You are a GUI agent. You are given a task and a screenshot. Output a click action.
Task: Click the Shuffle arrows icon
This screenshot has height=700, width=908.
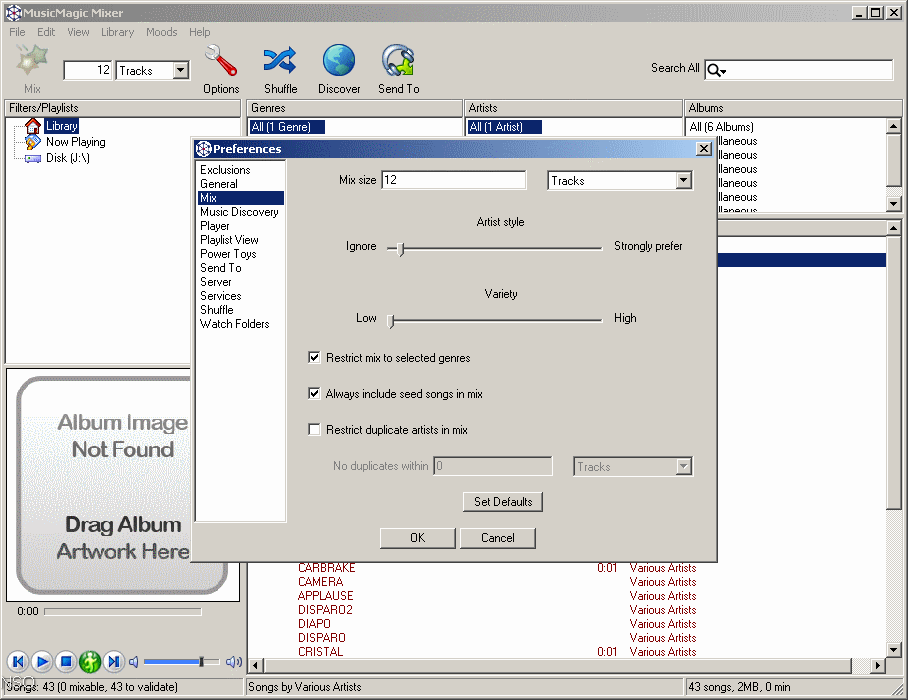tap(280, 60)
